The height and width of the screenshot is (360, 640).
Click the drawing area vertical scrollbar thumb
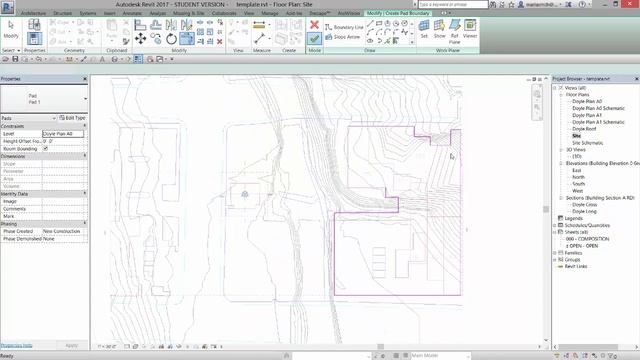click(x=546, y=209)
